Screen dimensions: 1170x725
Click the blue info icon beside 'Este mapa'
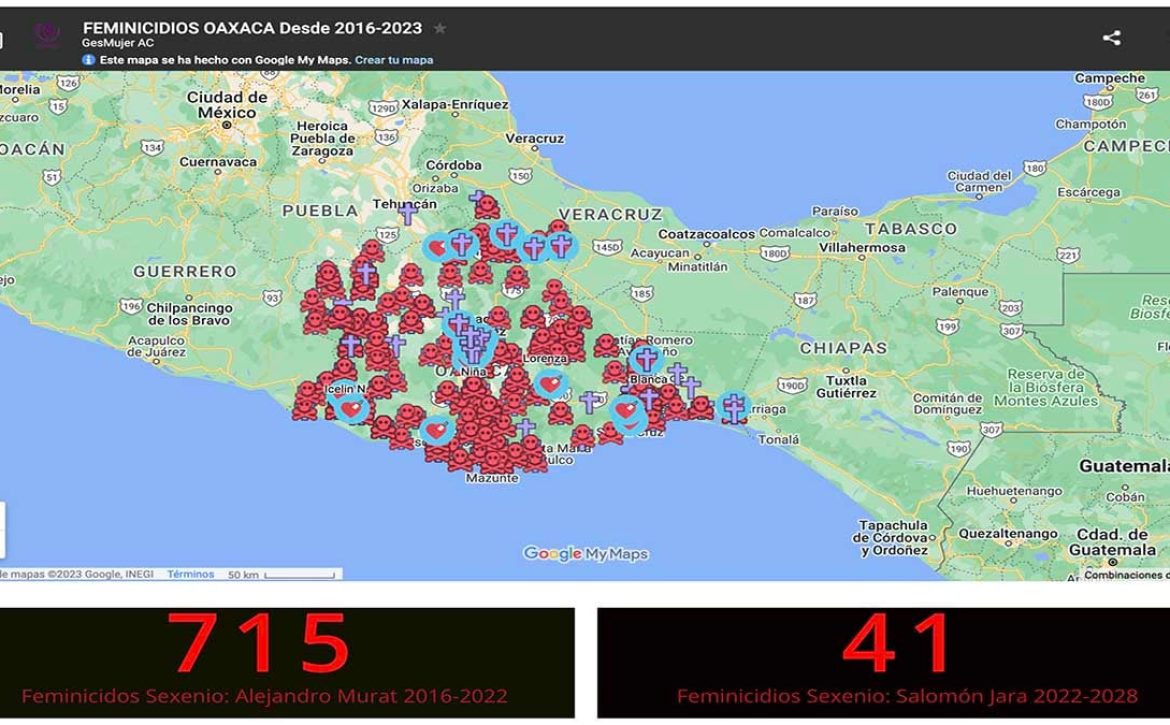pyautogui.click(x=89, y=60)
